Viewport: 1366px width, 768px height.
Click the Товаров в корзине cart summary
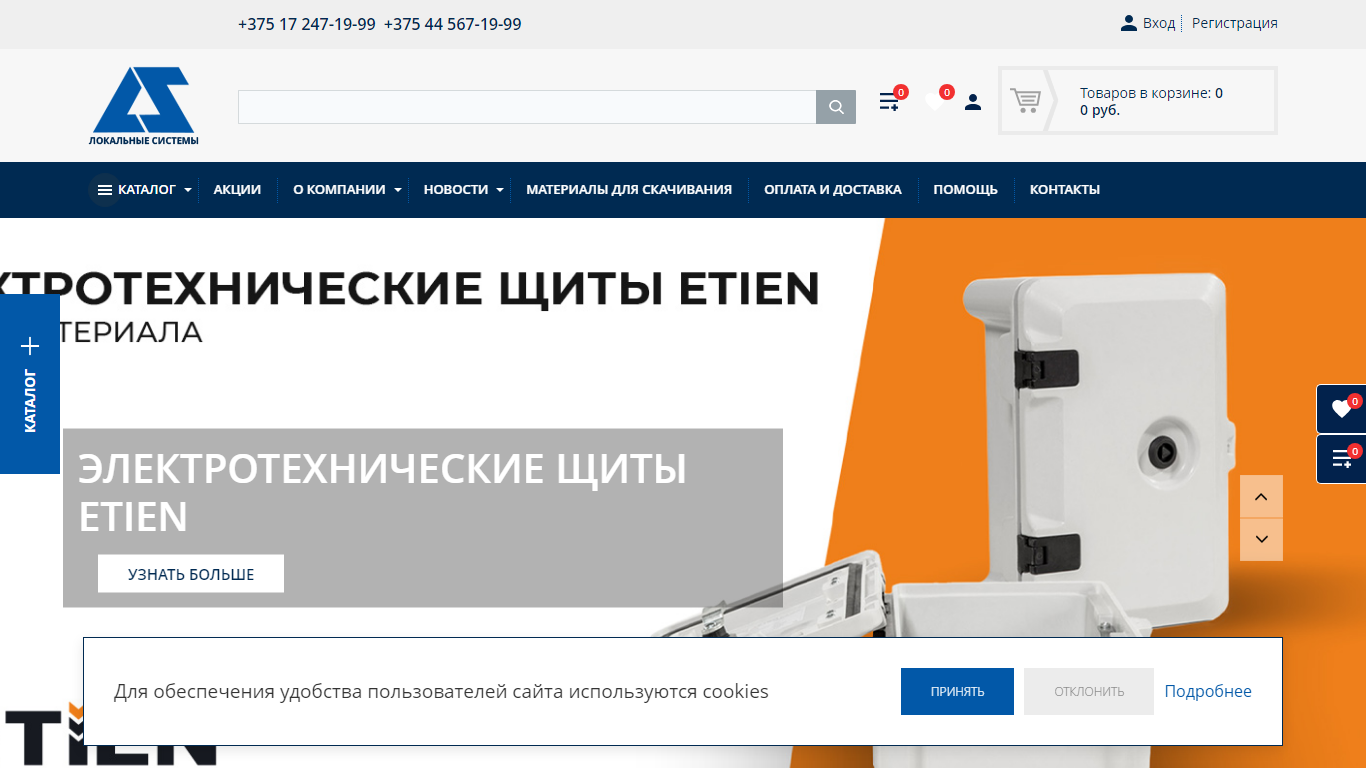(1151, 101)
